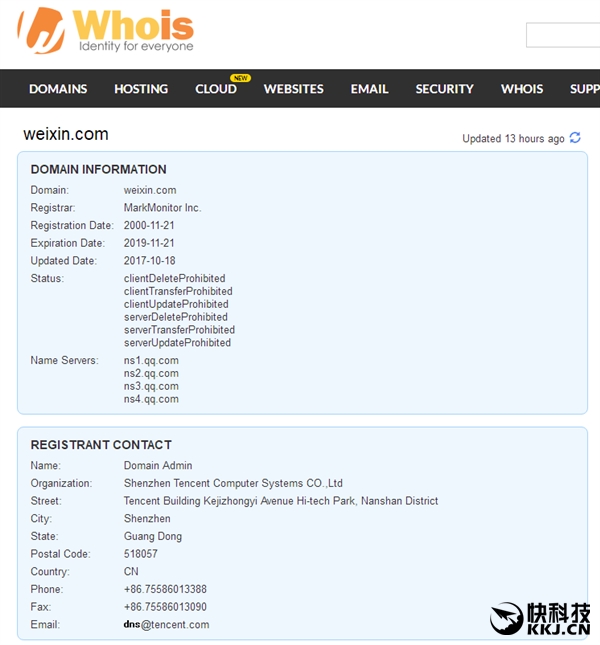Click the serverTransferProhibited status
This screenshot has width=600, height=645.
point(179,330)
